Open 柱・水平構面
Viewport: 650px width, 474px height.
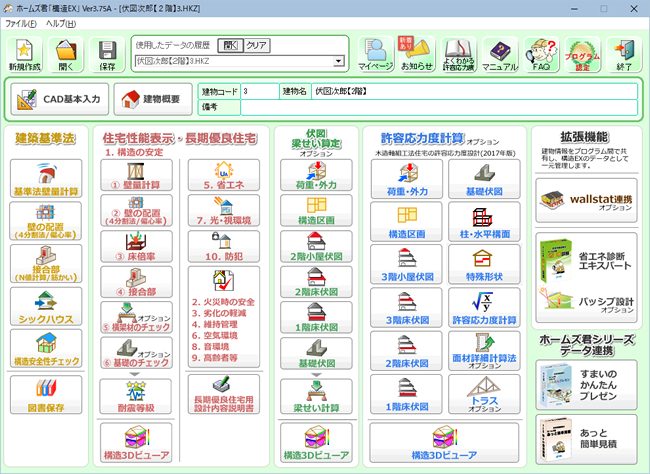pyautogui.click(x=484, y=222)
